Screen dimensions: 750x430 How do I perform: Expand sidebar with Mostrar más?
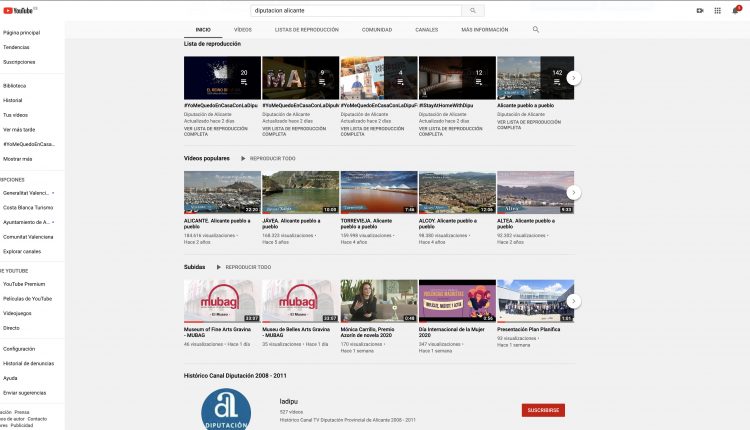click(x=18, y=158)
